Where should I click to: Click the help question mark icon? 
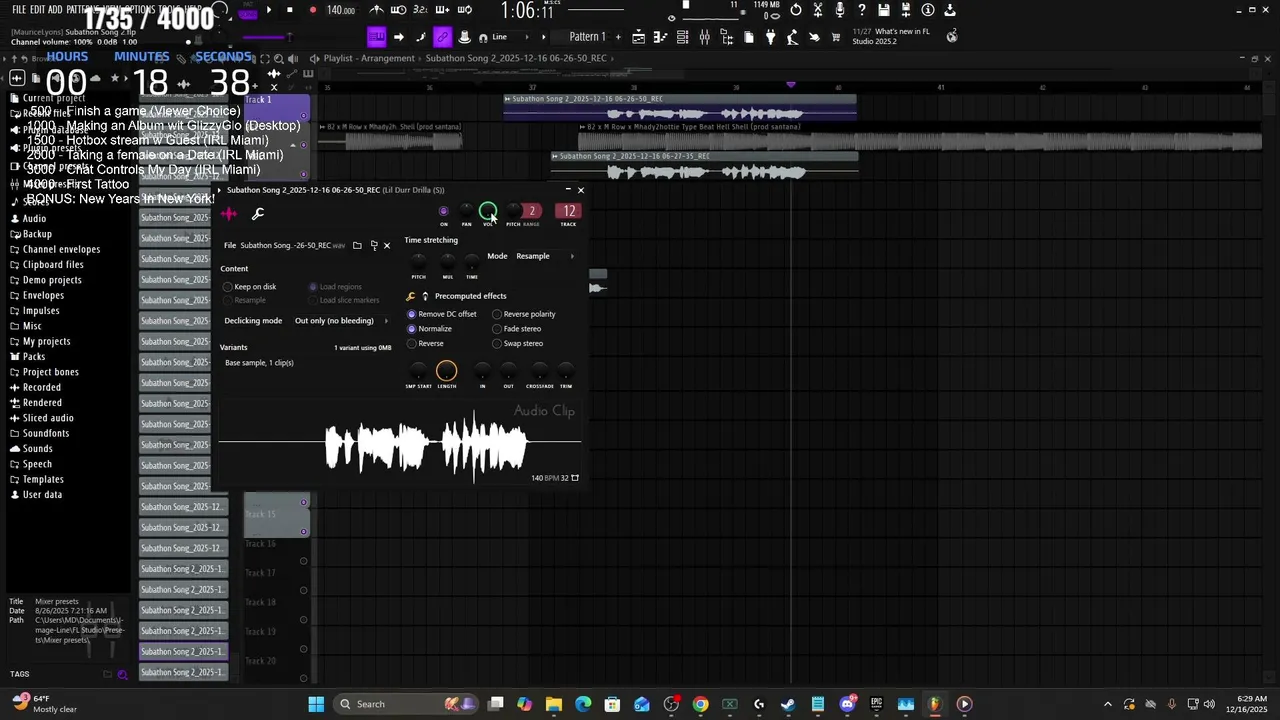pyautogui.click(x=862, y=10)
